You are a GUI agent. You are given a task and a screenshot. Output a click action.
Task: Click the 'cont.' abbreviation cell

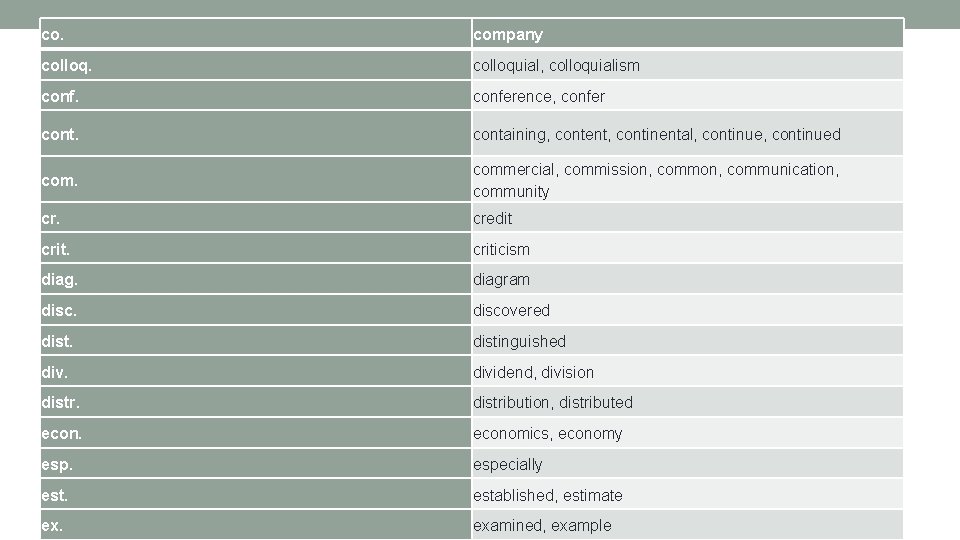click(x=255, y=133)
